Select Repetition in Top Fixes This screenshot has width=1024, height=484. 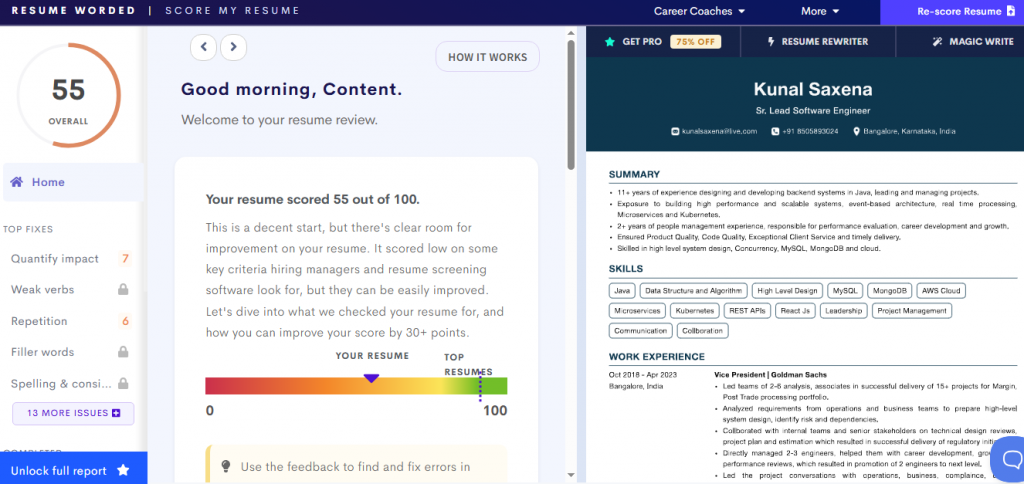(x=39, y=321)
